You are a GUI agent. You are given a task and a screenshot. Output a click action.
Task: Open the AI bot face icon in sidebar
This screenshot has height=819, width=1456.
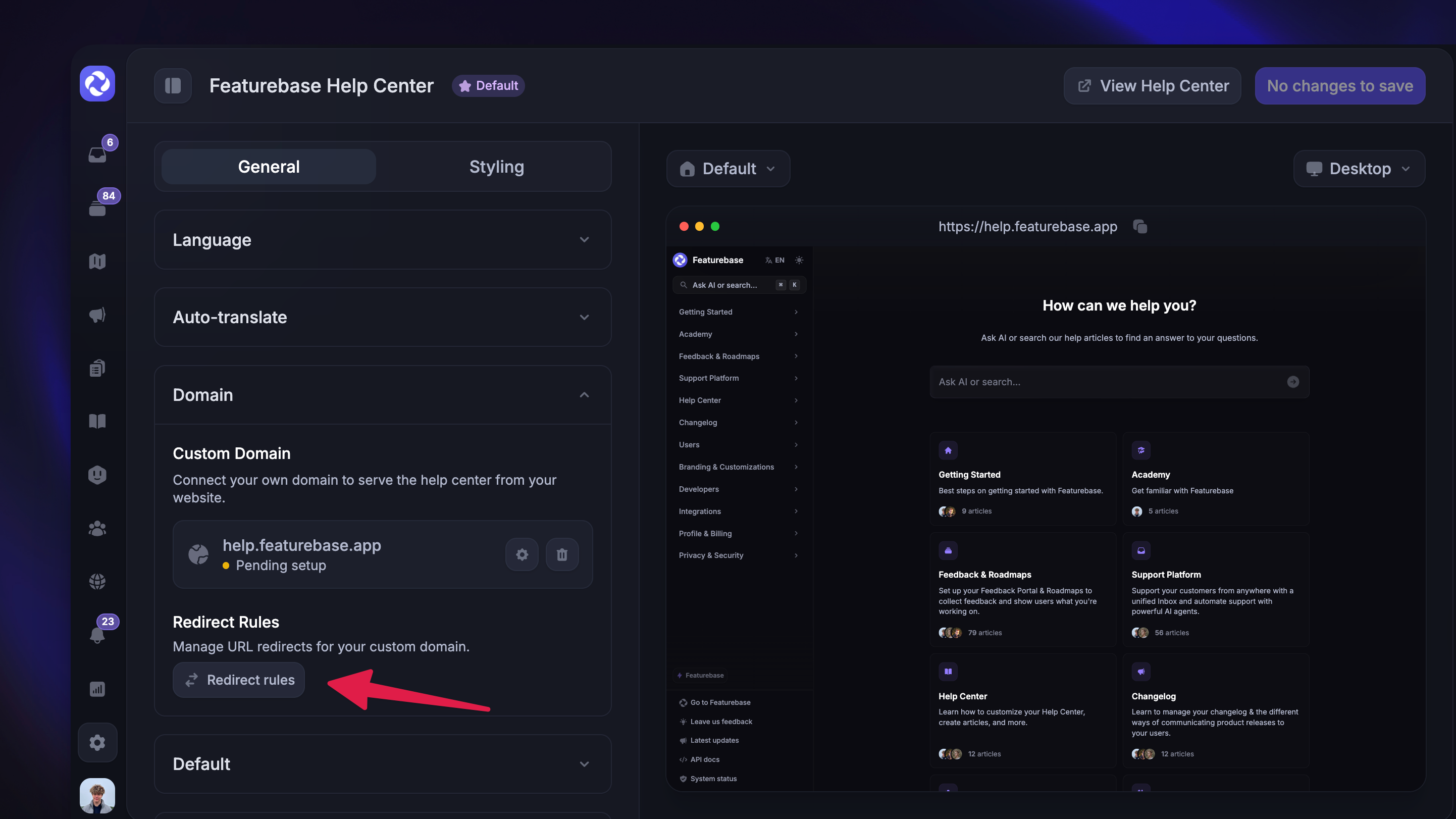pyautogui.click(x=97, y=475)
